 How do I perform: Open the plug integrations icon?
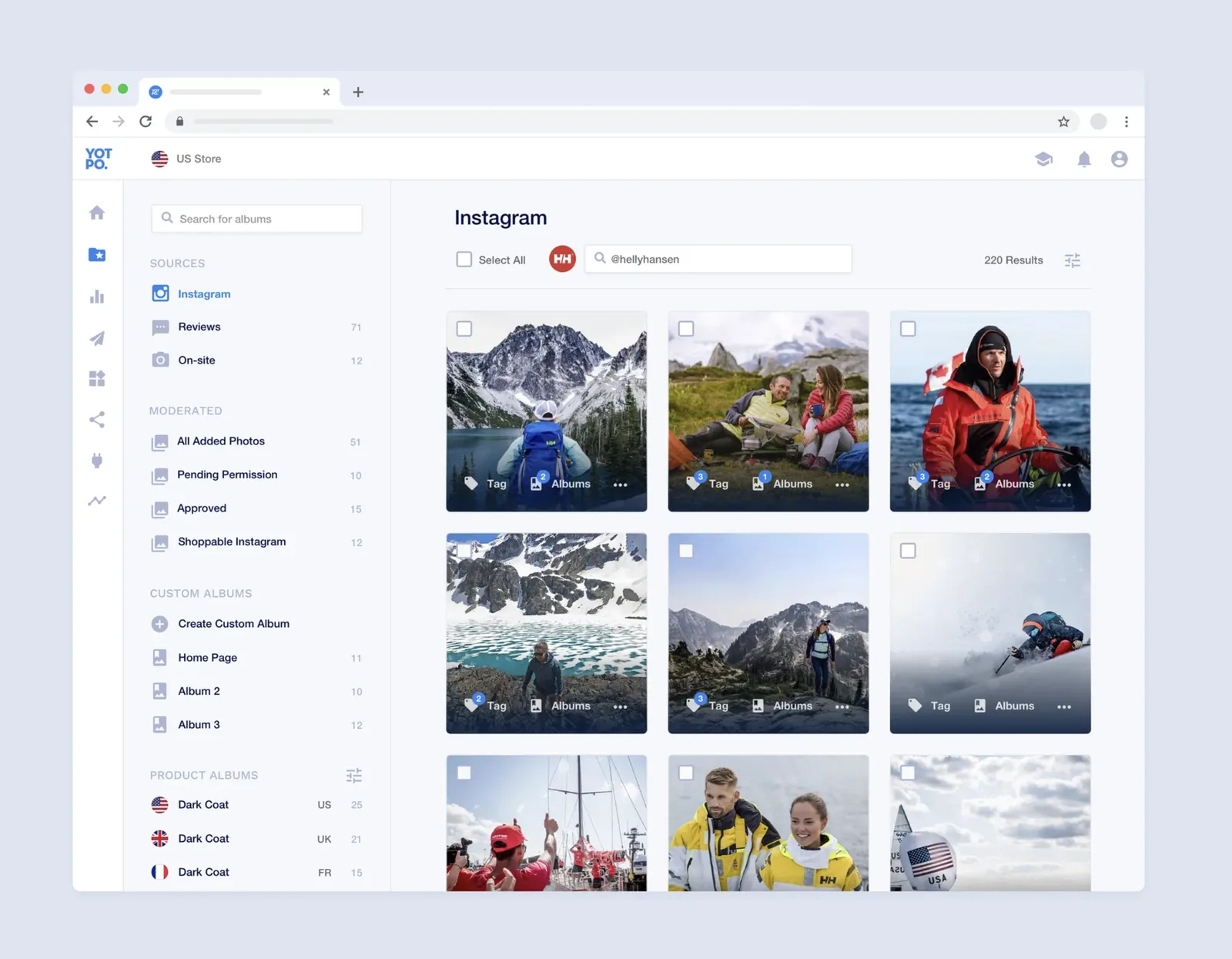(97, 461)
